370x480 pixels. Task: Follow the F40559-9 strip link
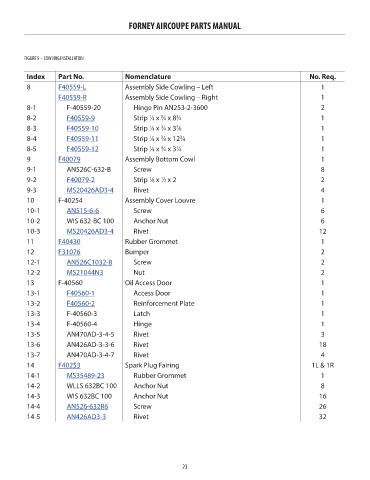[81, 118]
